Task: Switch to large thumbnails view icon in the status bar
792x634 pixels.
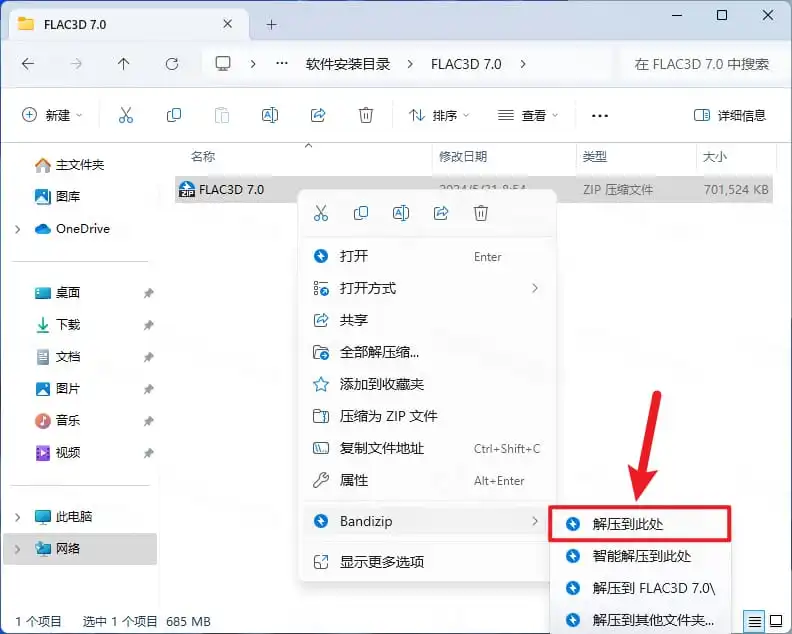Action: (776, 621)
